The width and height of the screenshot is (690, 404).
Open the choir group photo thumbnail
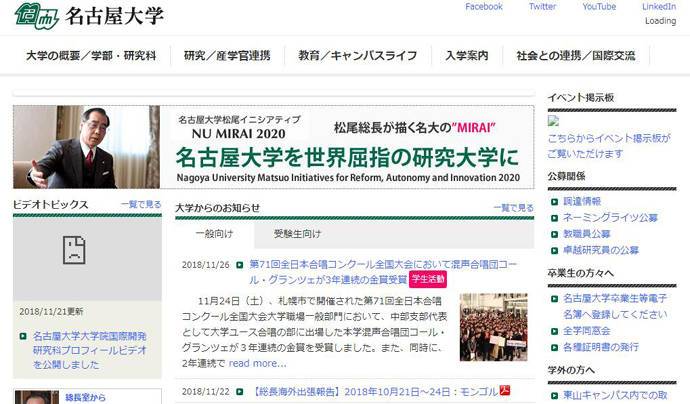[x=493, y=327]
